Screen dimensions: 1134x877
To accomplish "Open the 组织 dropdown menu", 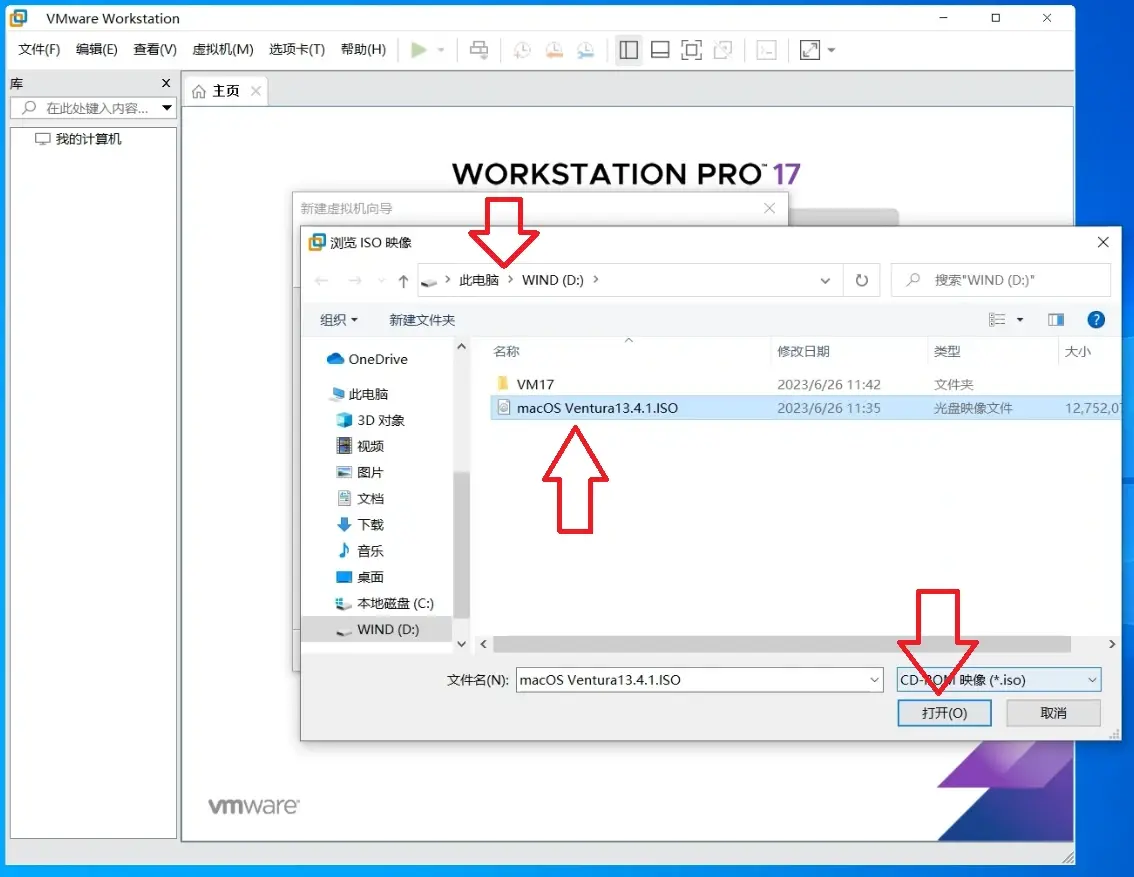I will pyautogui.click(x=338, y=320).
